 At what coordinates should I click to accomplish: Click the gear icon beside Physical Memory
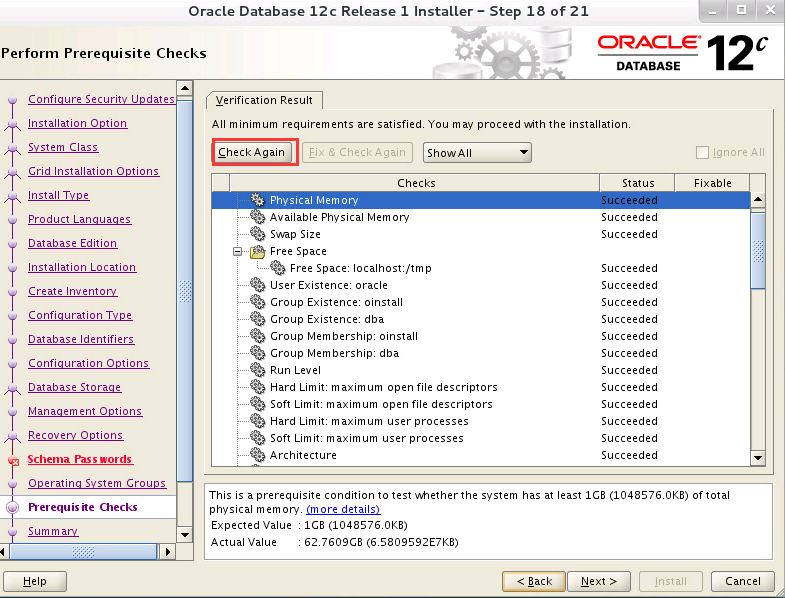(257, 200)
